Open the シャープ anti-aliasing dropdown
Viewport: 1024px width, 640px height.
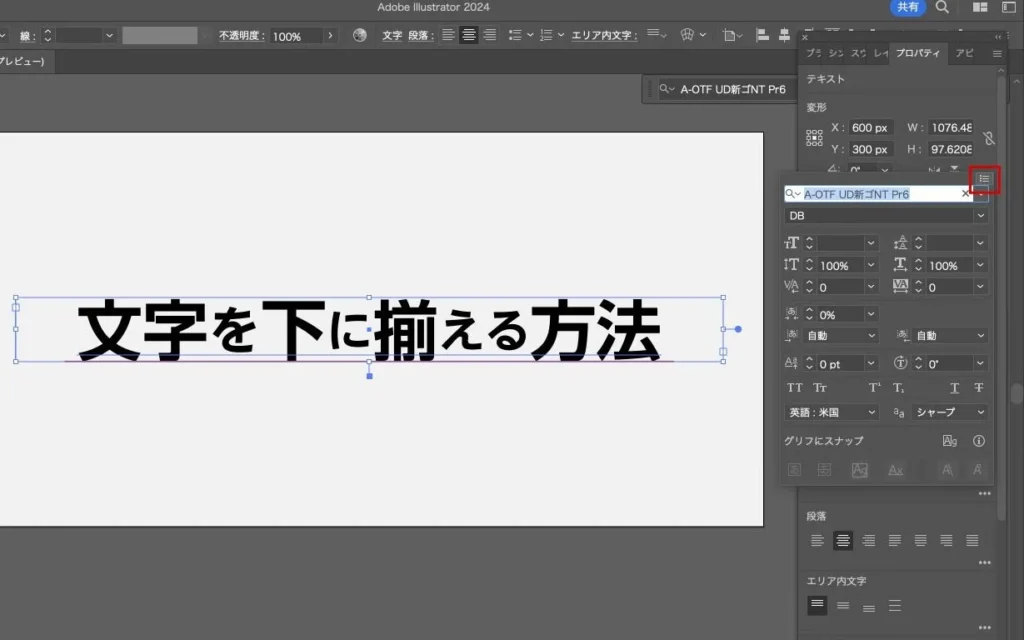pos(949,412)
